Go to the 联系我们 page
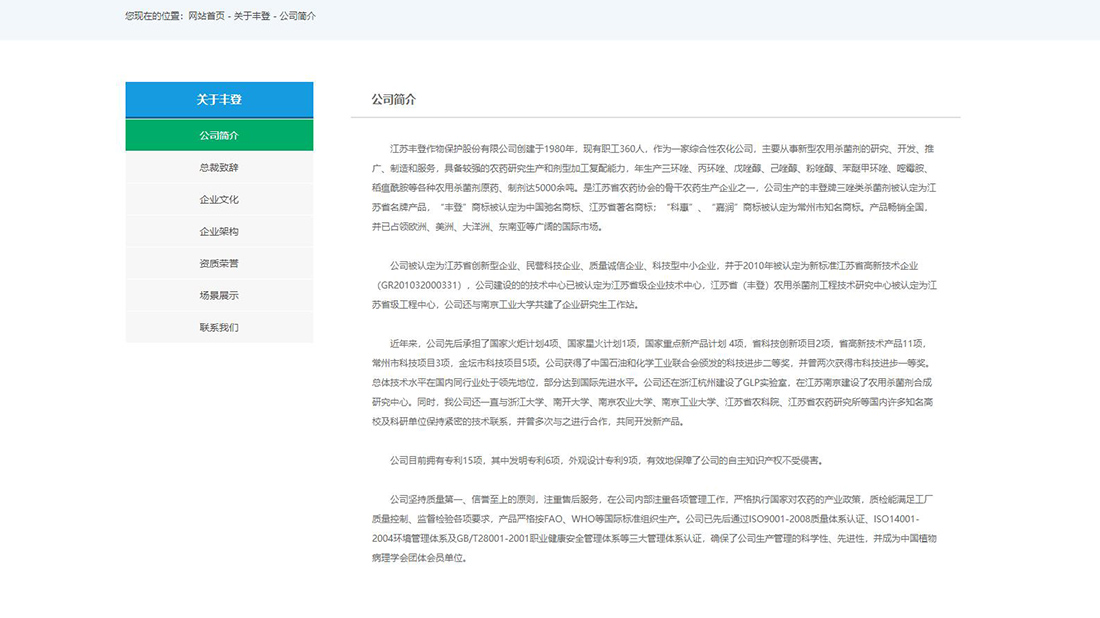1100x618 pixels. coord(218,326)
